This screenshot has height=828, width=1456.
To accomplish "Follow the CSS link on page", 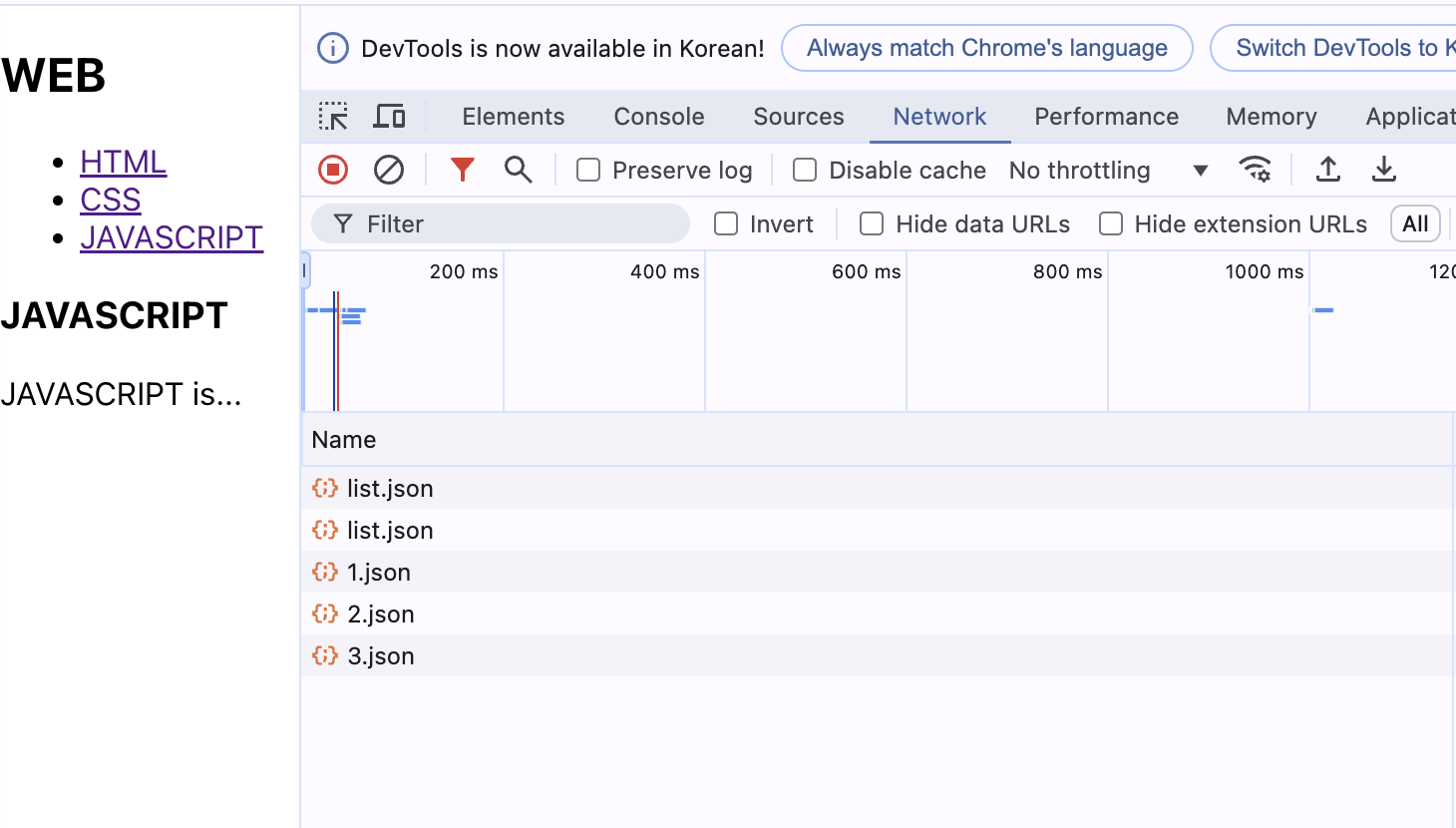I will click(111, 200).
